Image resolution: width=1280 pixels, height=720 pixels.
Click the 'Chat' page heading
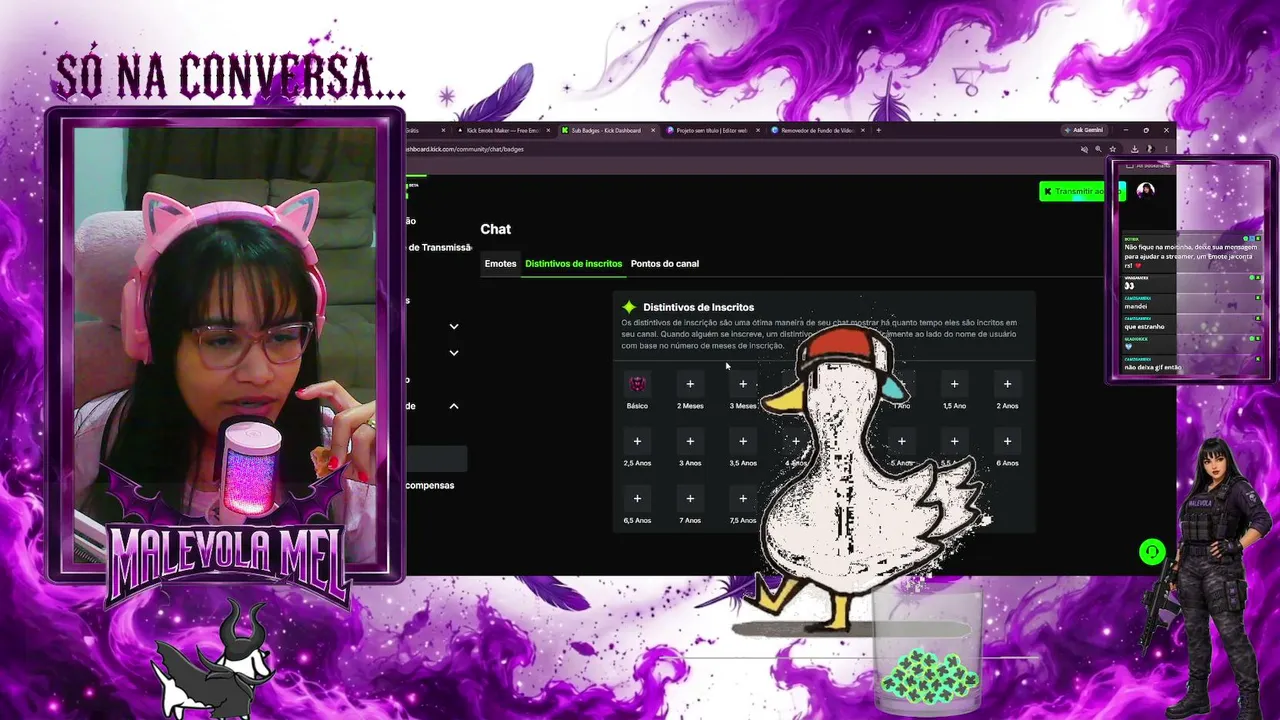(495, 229)
